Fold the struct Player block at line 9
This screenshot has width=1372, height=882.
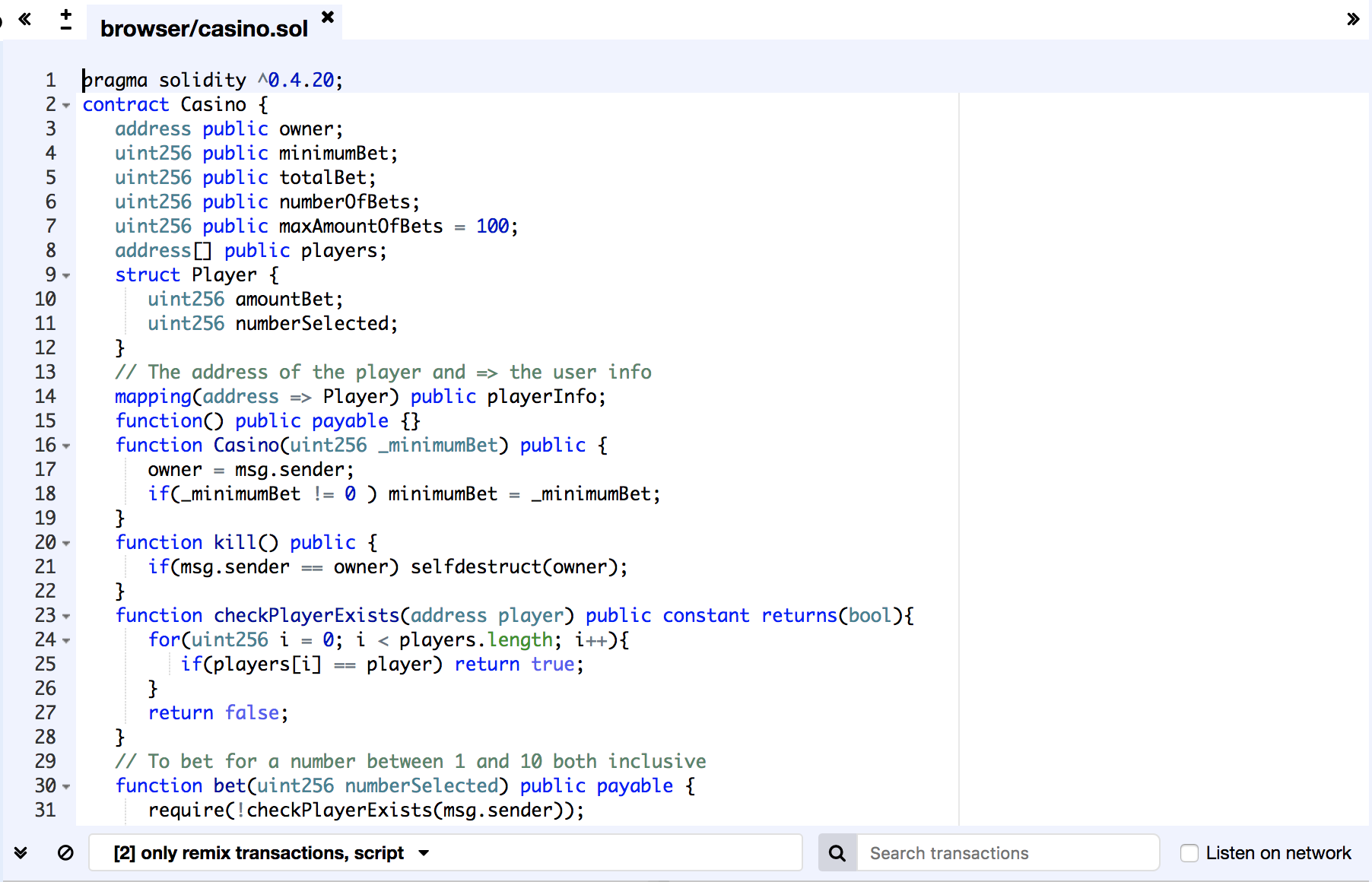click(66, 276)
